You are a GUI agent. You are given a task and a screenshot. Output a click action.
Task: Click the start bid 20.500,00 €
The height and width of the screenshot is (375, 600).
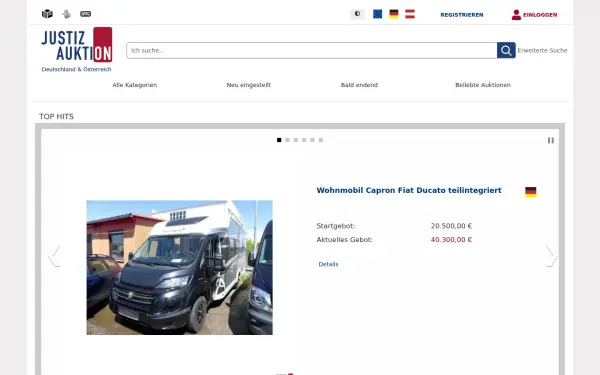pos(452,226)
